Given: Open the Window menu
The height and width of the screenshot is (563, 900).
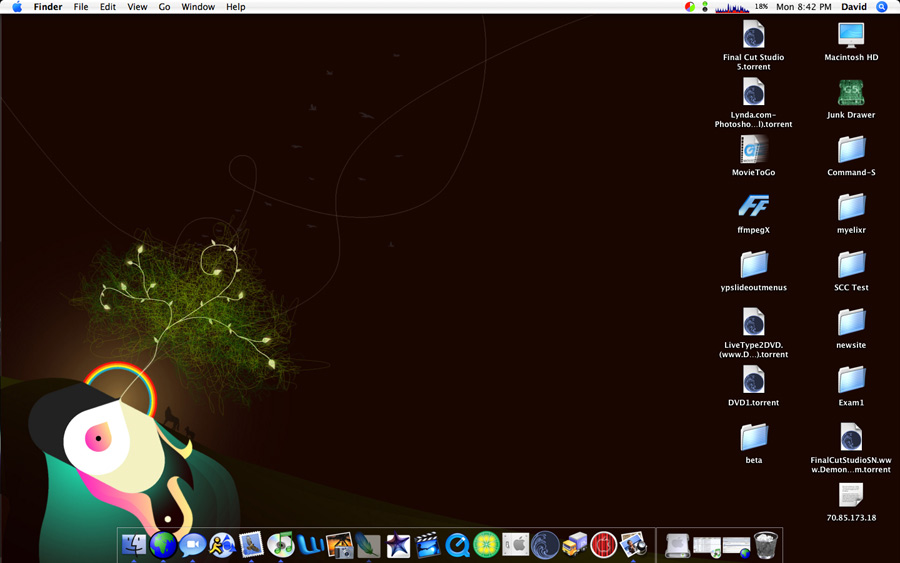Looking at the screenshot, I should pyautogui.click(x=198, y=7).
